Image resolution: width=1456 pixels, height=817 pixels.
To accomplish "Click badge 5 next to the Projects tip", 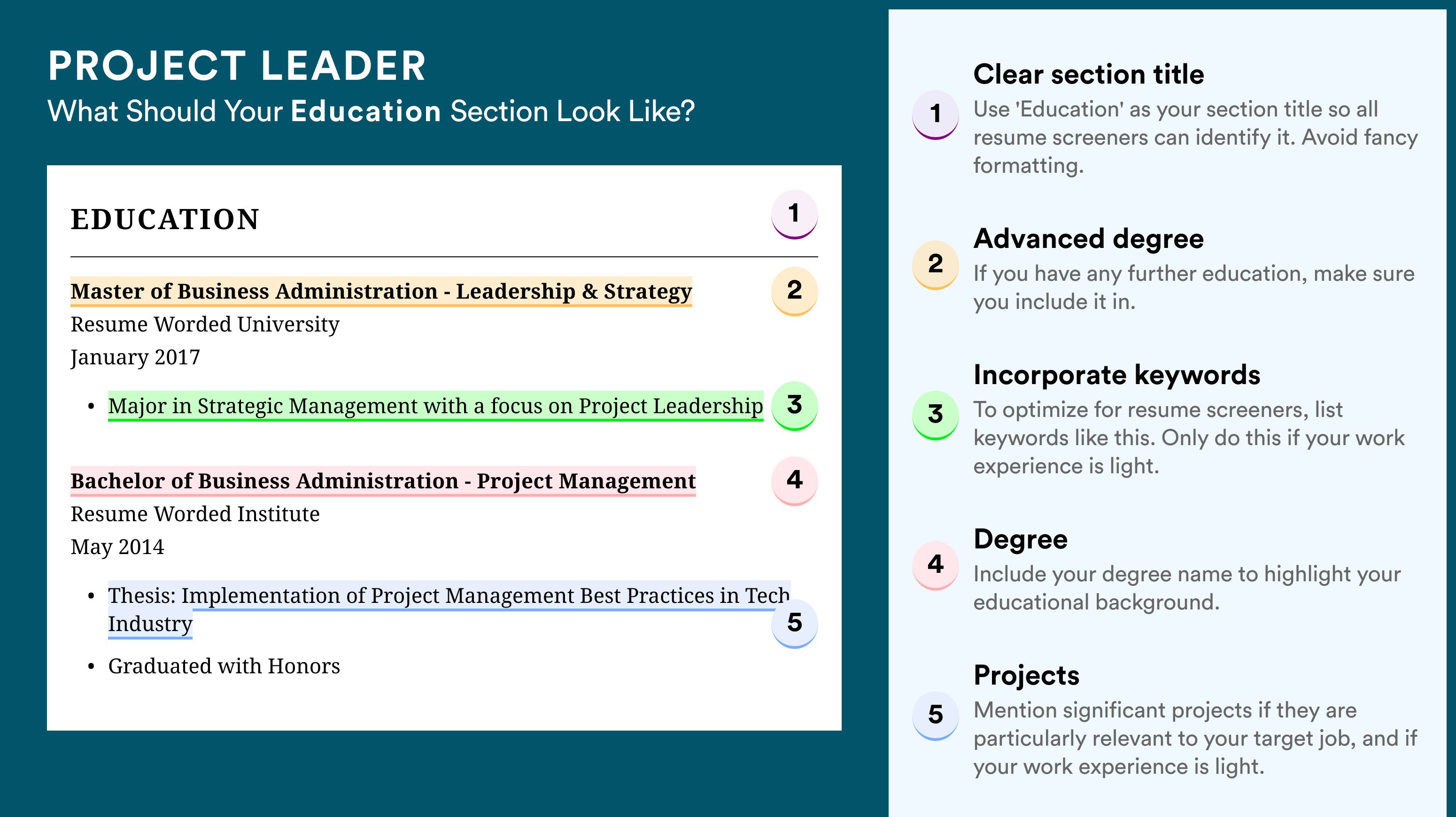I will click(x=936, y=716).
